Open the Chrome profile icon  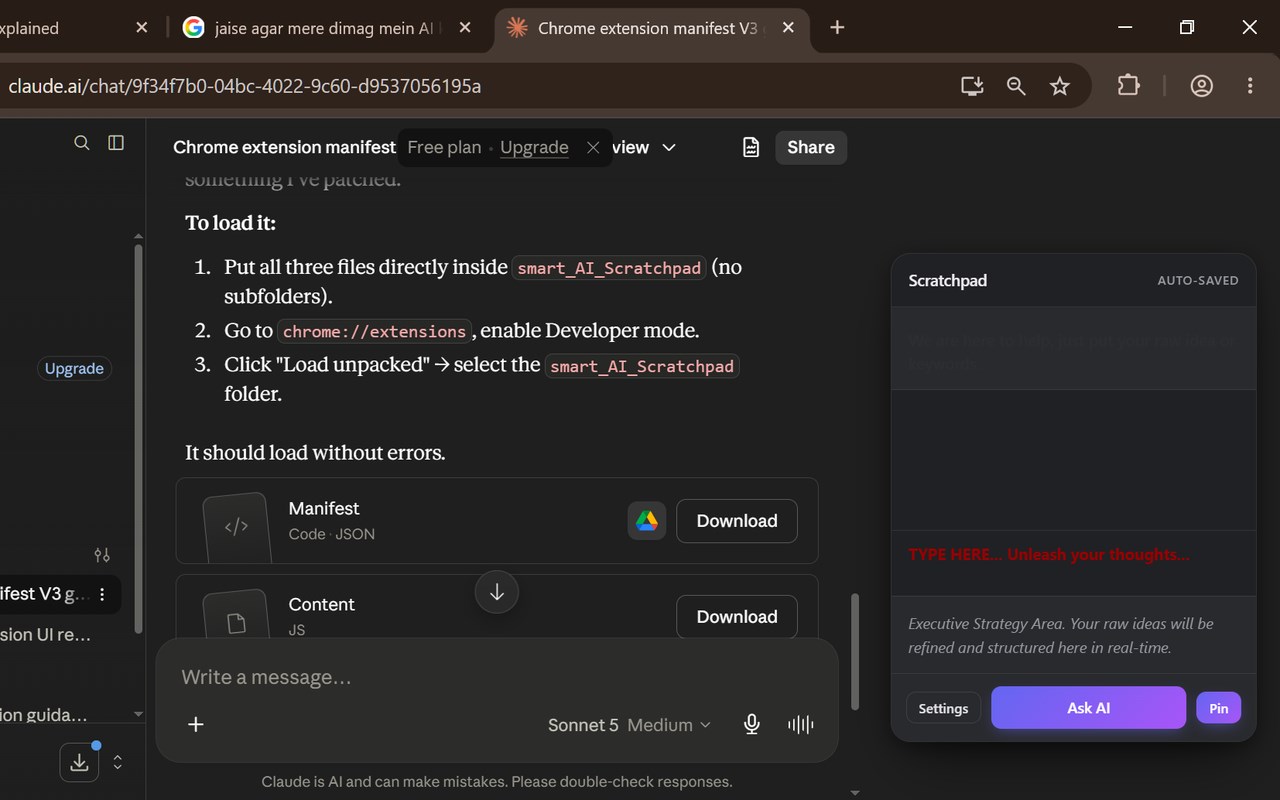(1202, 86)
